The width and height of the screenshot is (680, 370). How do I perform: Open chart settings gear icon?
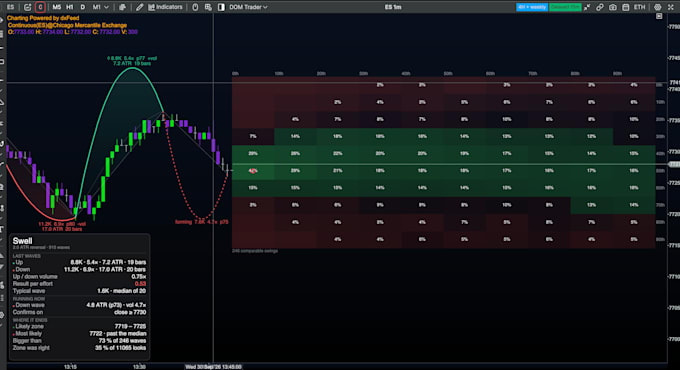(658, 7)
